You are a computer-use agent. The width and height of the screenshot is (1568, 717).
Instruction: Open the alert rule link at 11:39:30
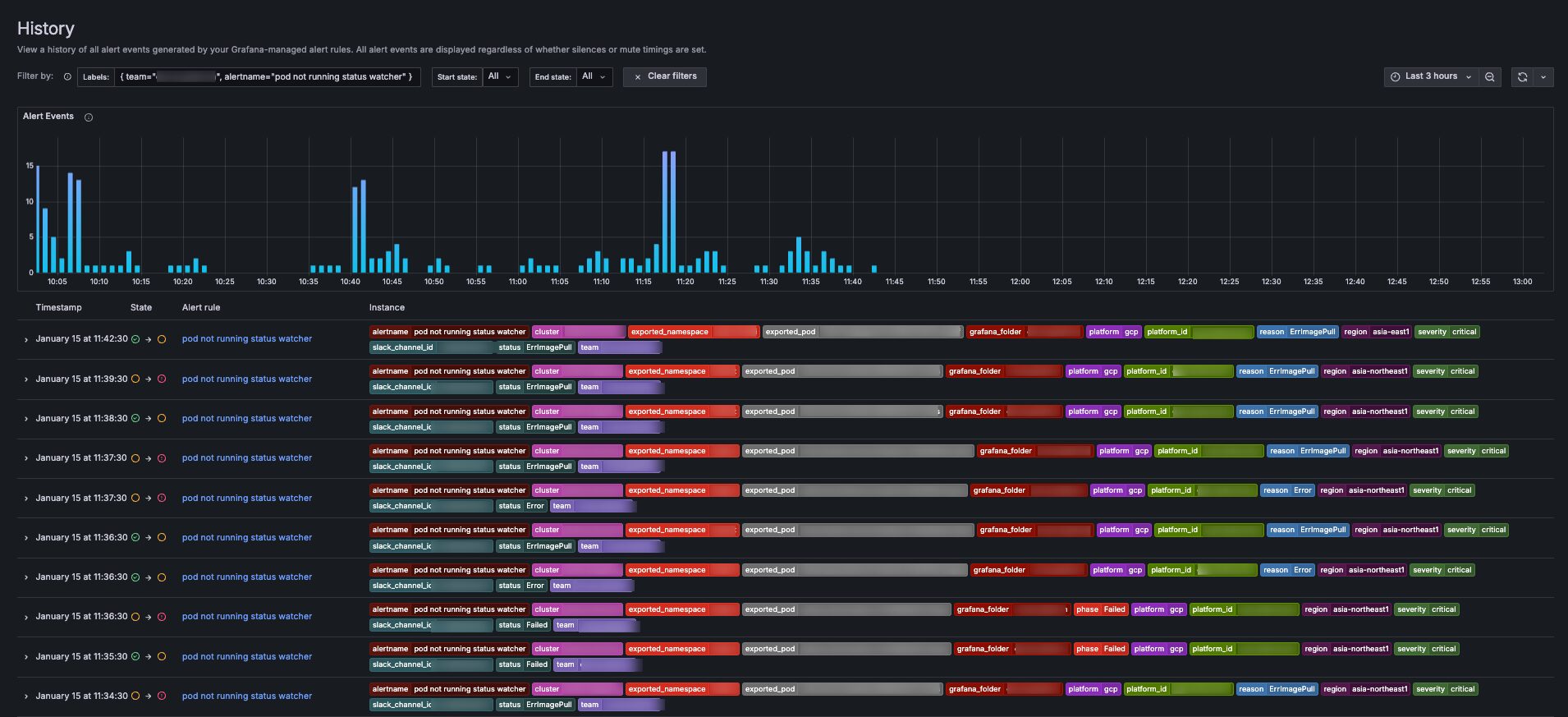point(246,379)
